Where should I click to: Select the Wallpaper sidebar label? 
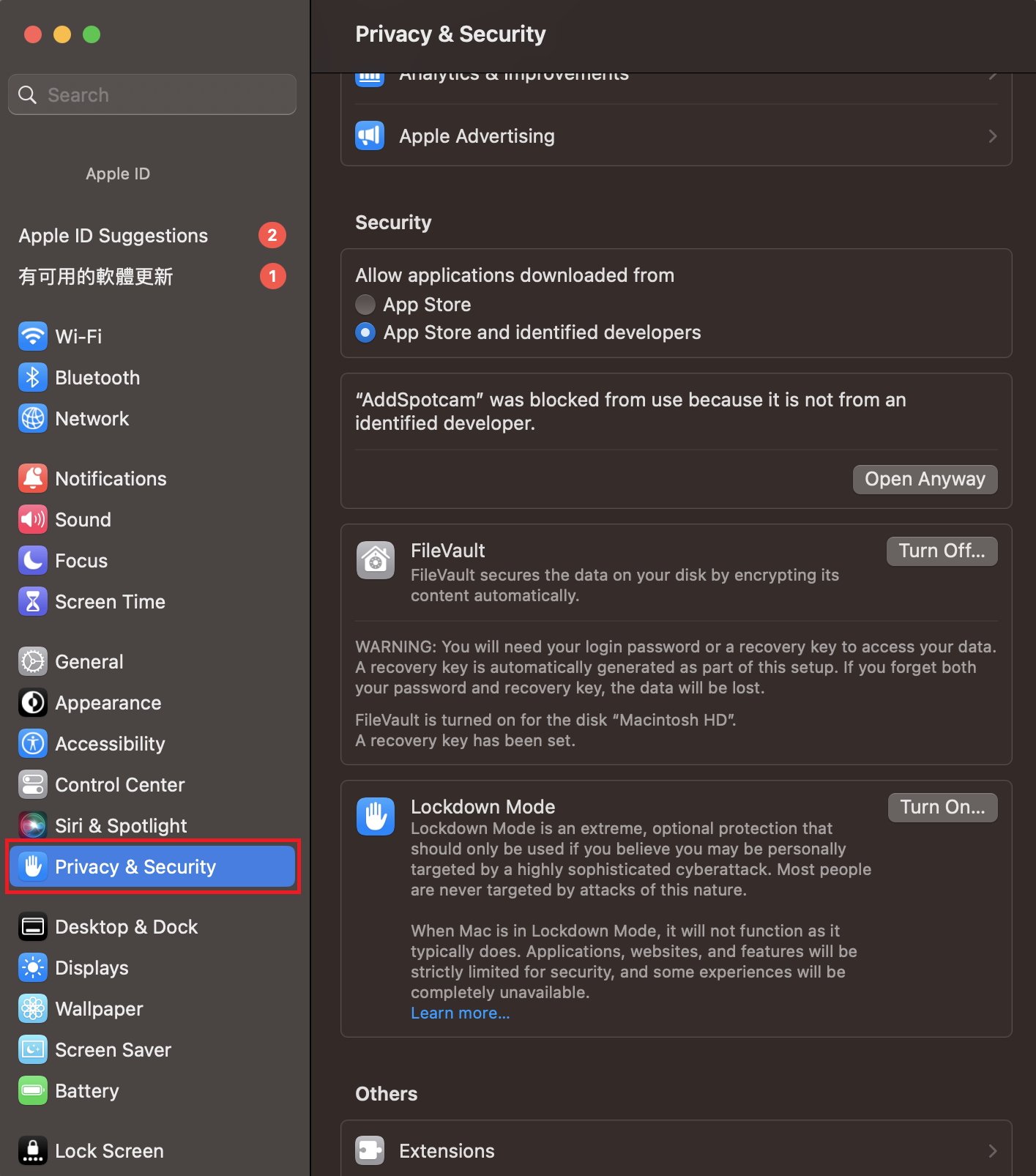click(x=100, y=1009)
